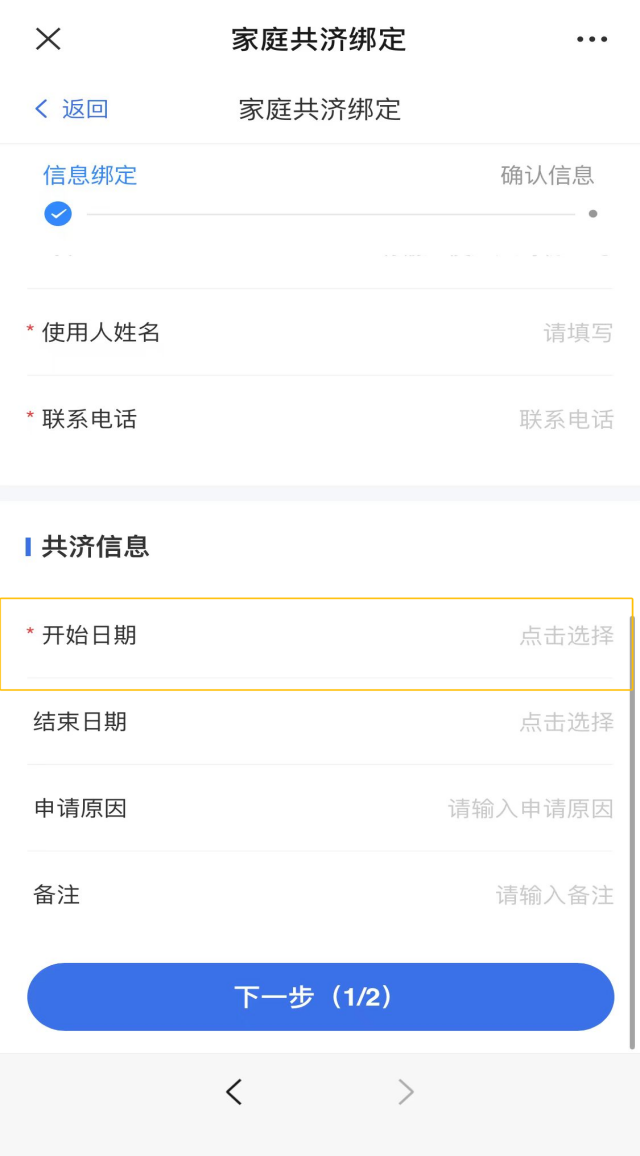Tap the browser forward arrow at bottom
The width and height of the screenshot is (640, 1156).
coord(406,1092)
